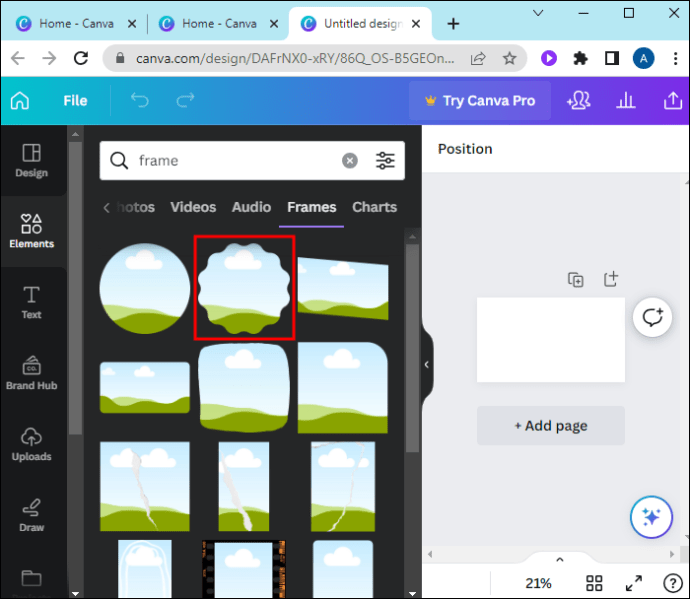
Task: Open the 21% zoom level control
Action: pos(538,583)
